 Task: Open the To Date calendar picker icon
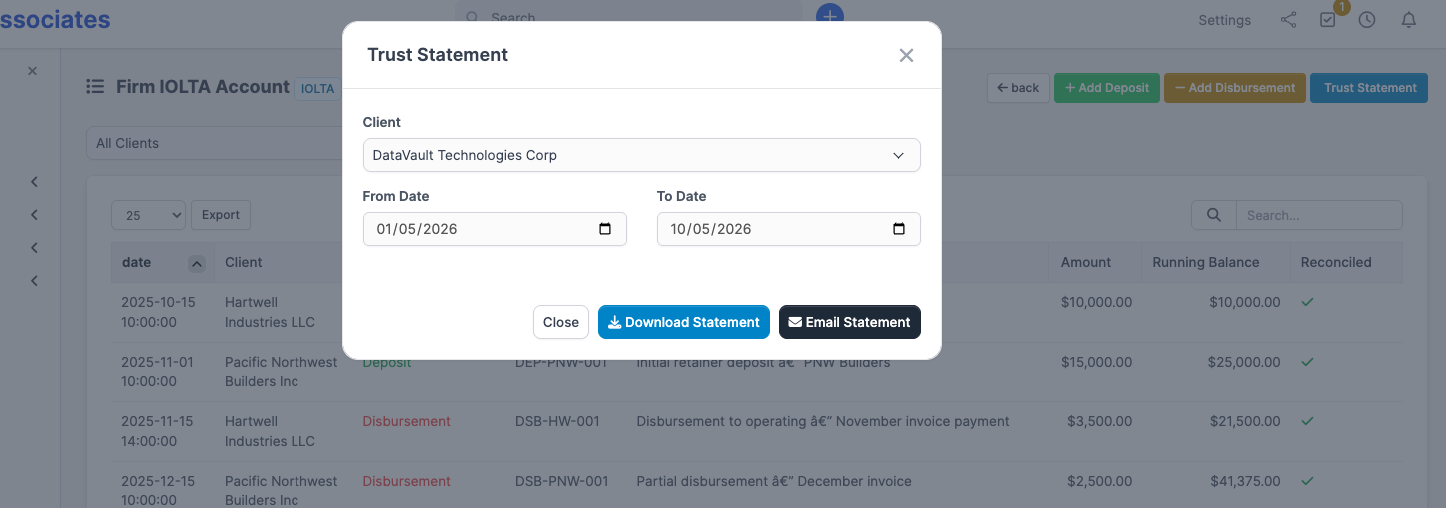tap(899, 229)
